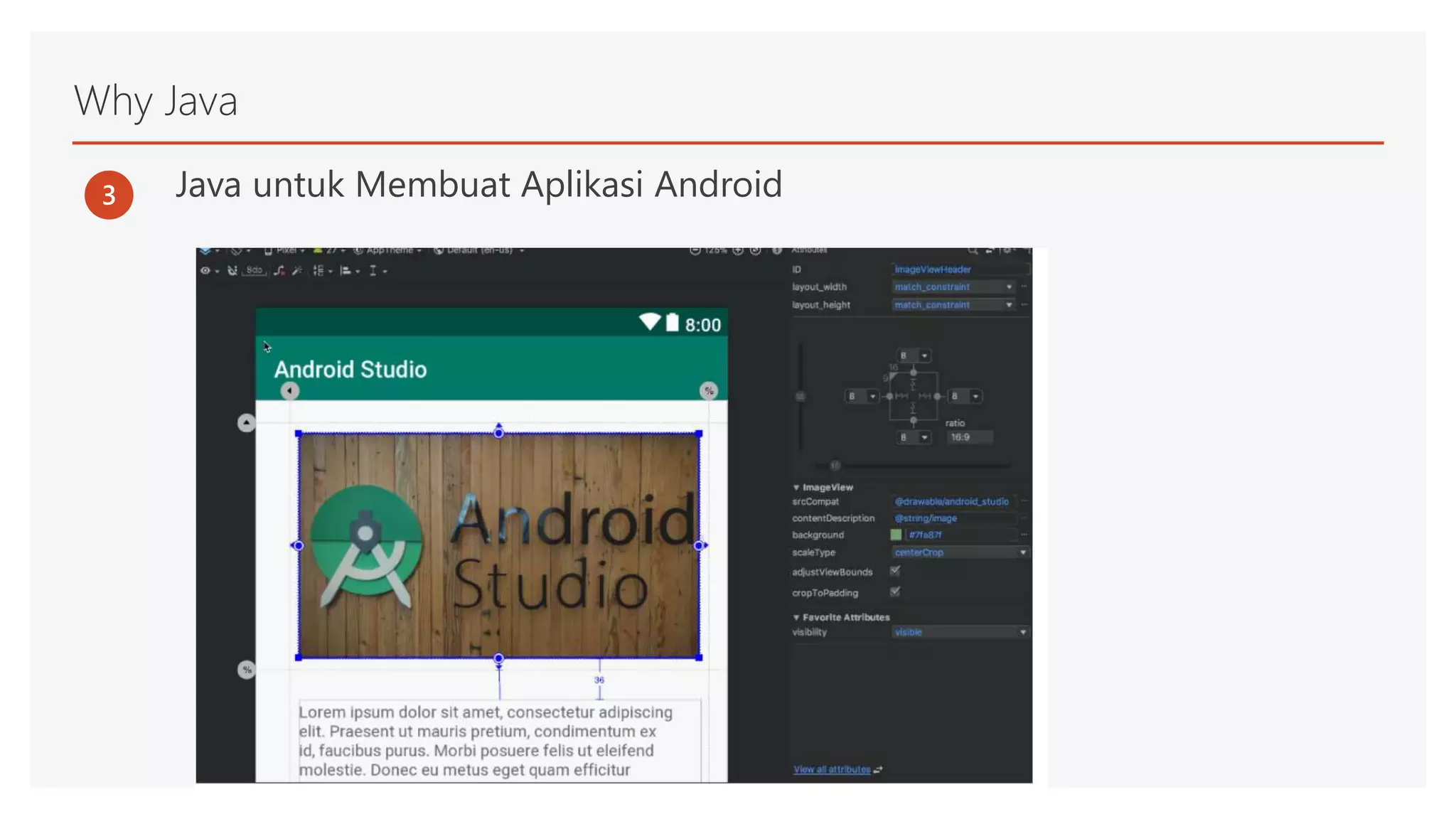Click the left guideline arrow handle below app bar
This screenshot has width=1456, height=819.
[289, 391]
